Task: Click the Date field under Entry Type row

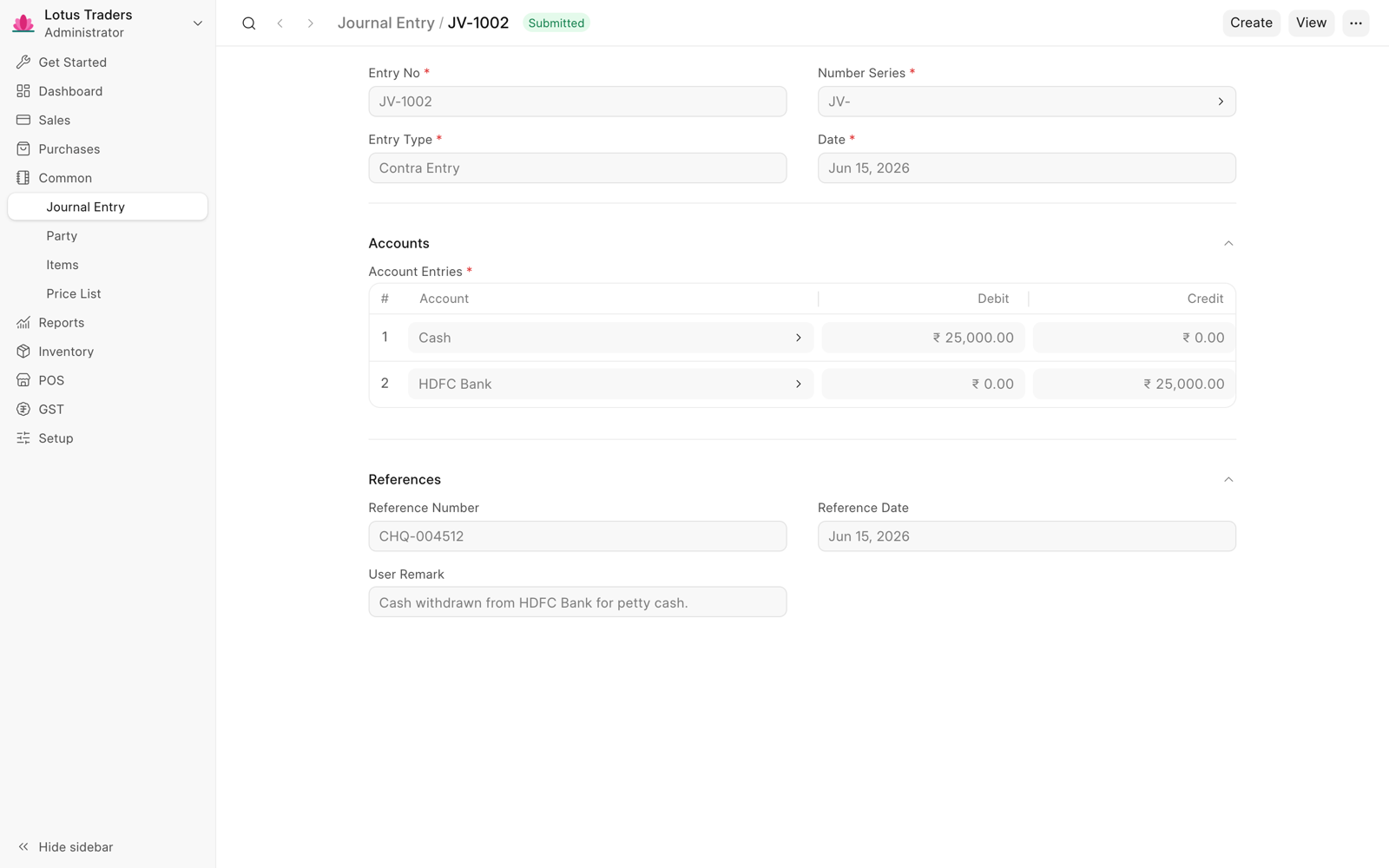Action: pos(1027,168)
